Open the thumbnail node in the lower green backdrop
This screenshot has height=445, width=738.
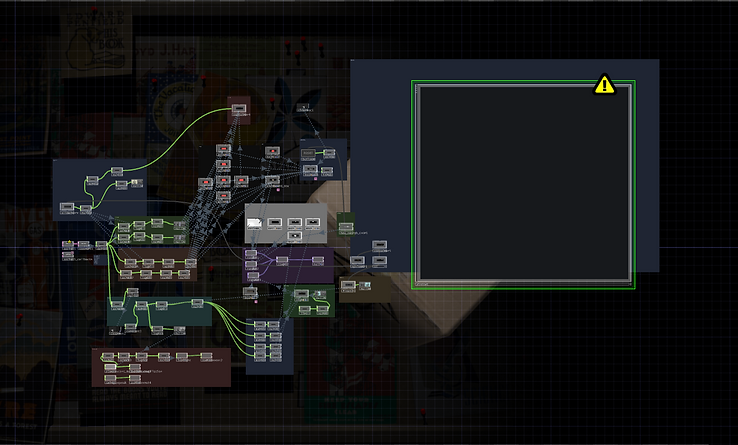[320, 294]
